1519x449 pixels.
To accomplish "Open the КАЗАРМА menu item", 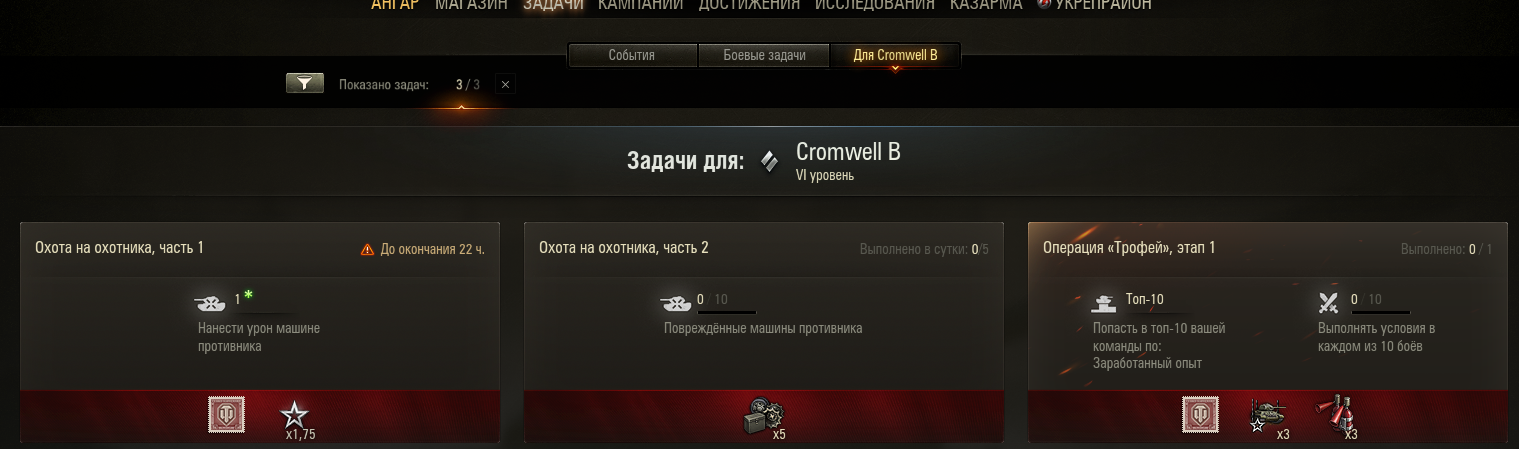I will point(986,5).
